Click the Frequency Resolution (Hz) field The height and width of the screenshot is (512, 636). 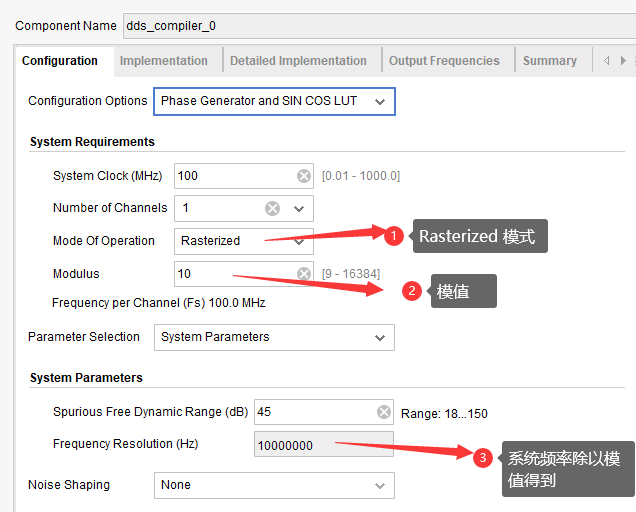tap(324, 445)
